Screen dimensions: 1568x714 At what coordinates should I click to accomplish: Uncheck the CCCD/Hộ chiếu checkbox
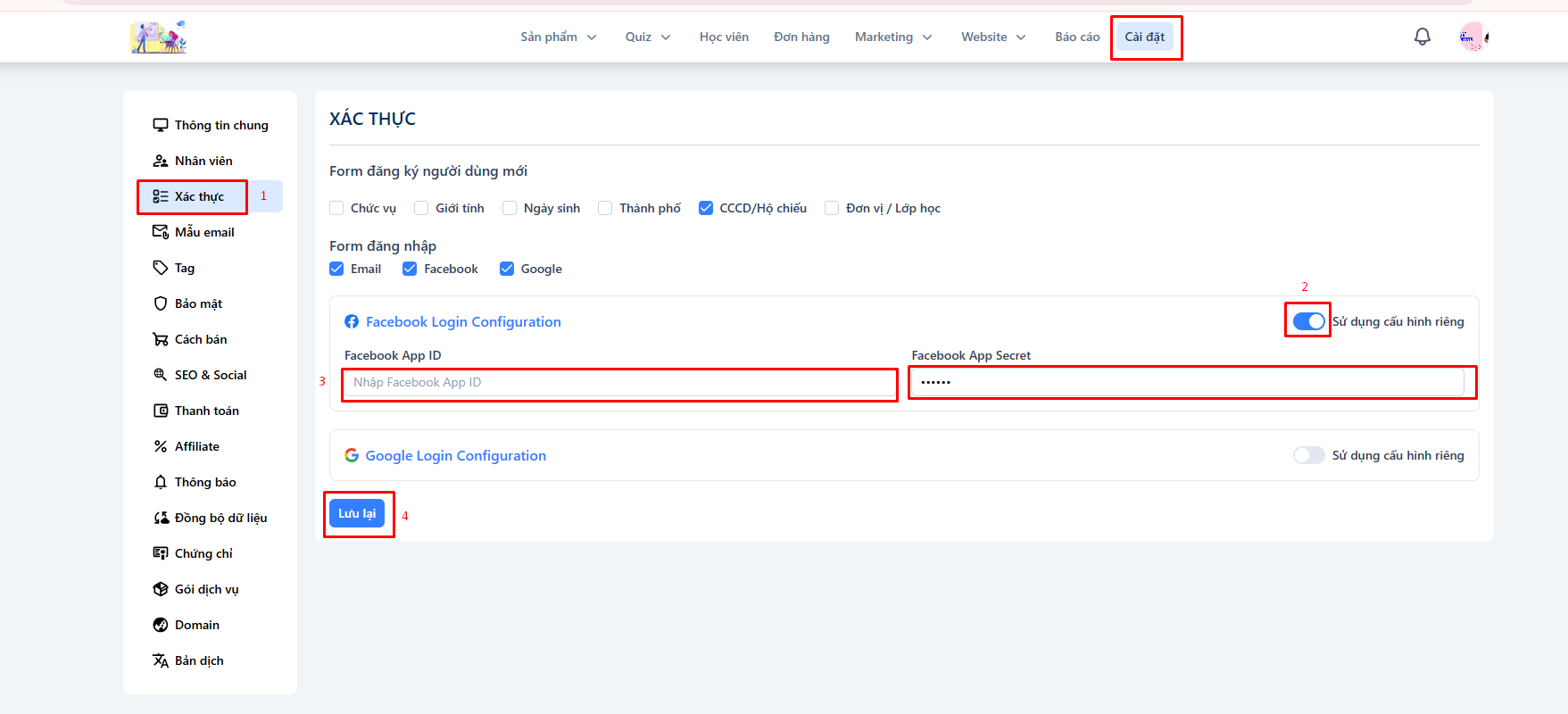[706, 208]
